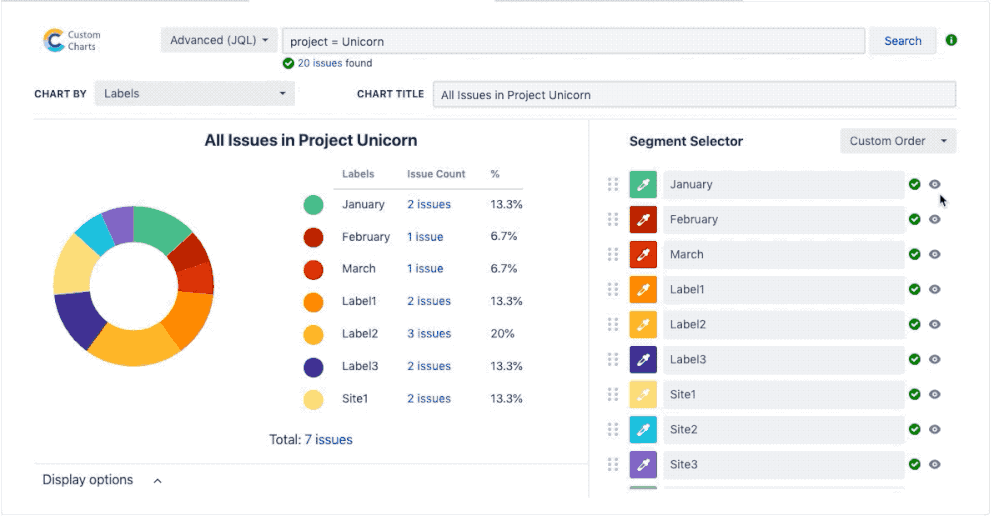Click the Chart Title input field
Screen dimensions: 999x521
(x=694, y=95)
